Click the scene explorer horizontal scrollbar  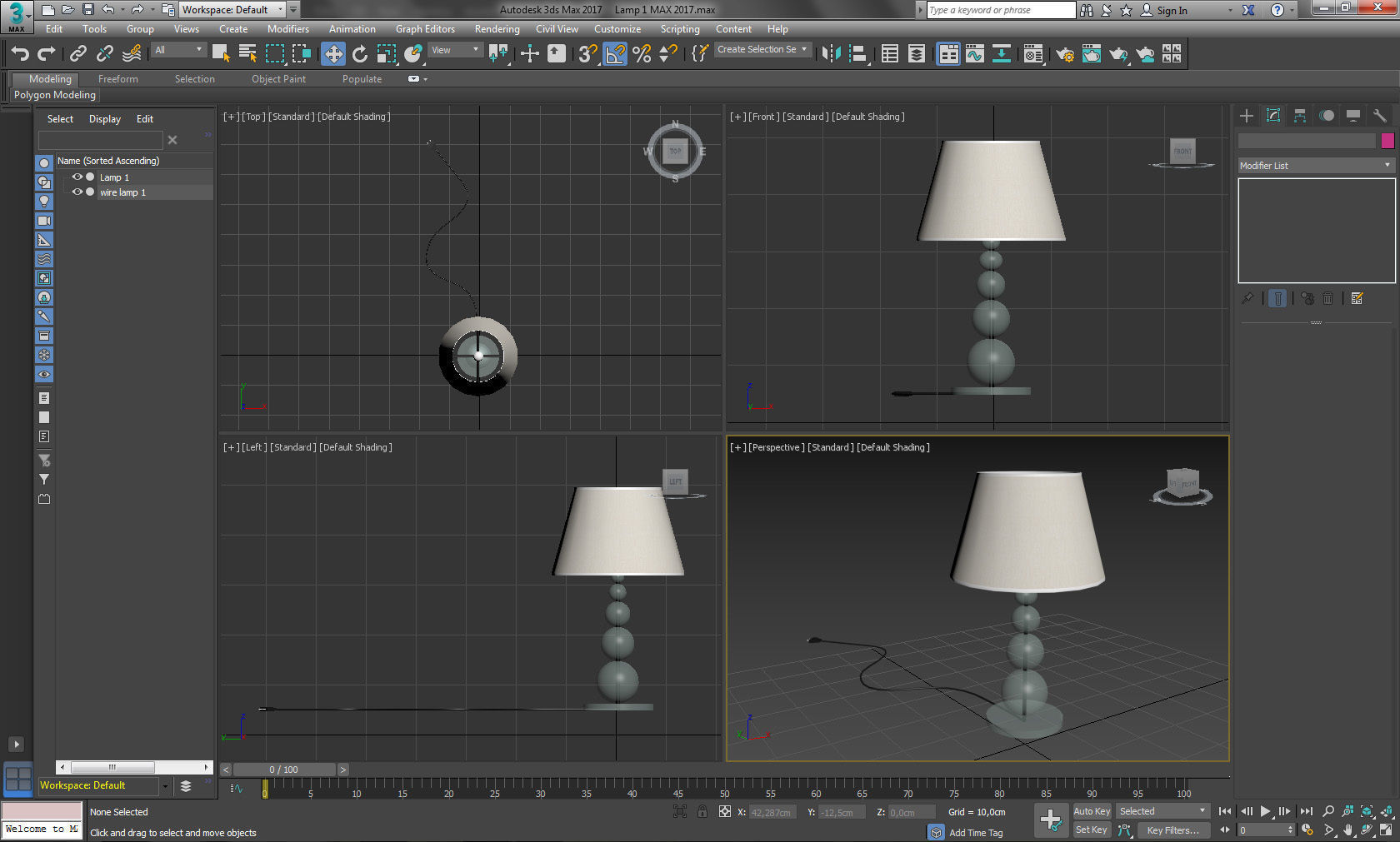click(112, 767)
